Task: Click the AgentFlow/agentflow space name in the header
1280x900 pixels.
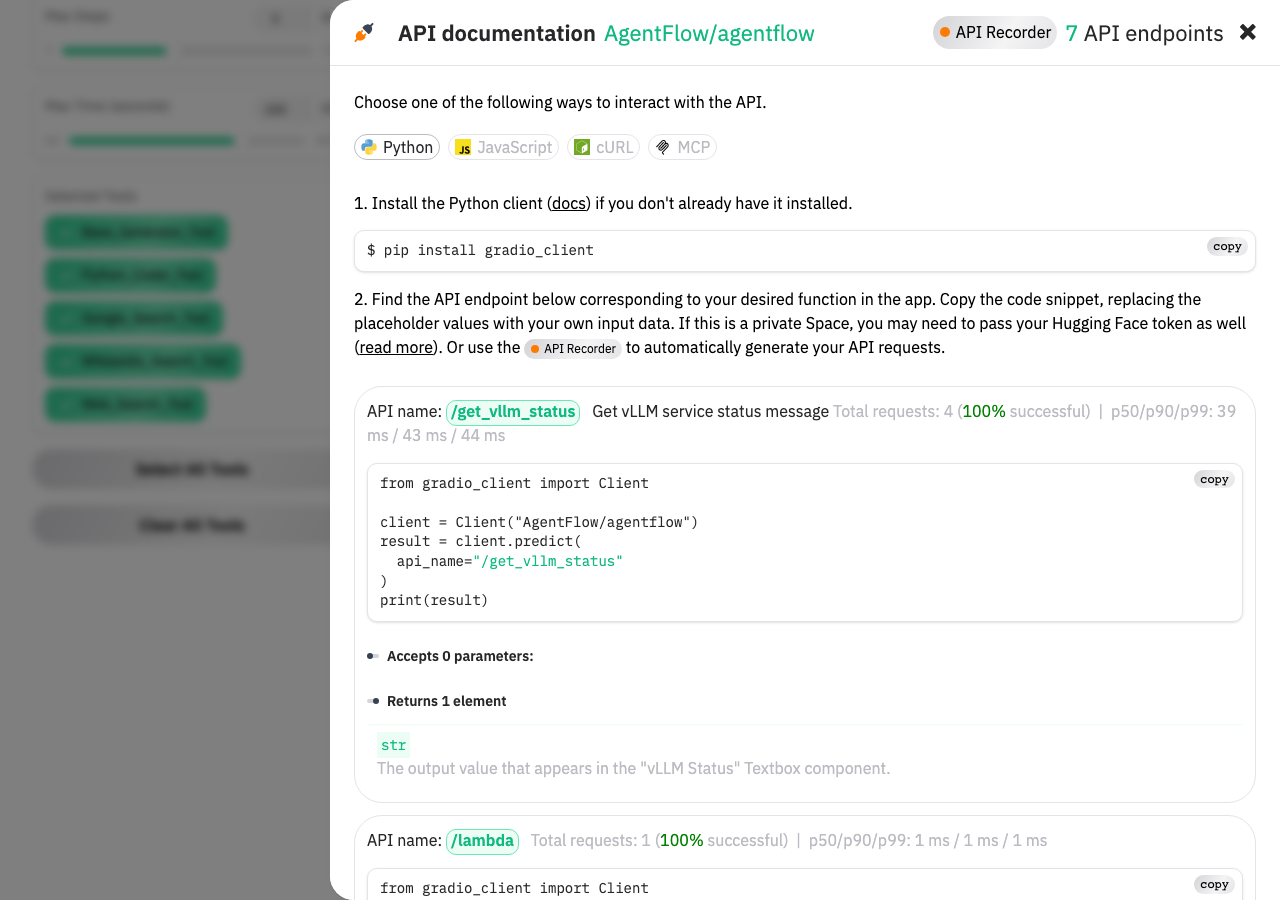Action: click(709, 33)
